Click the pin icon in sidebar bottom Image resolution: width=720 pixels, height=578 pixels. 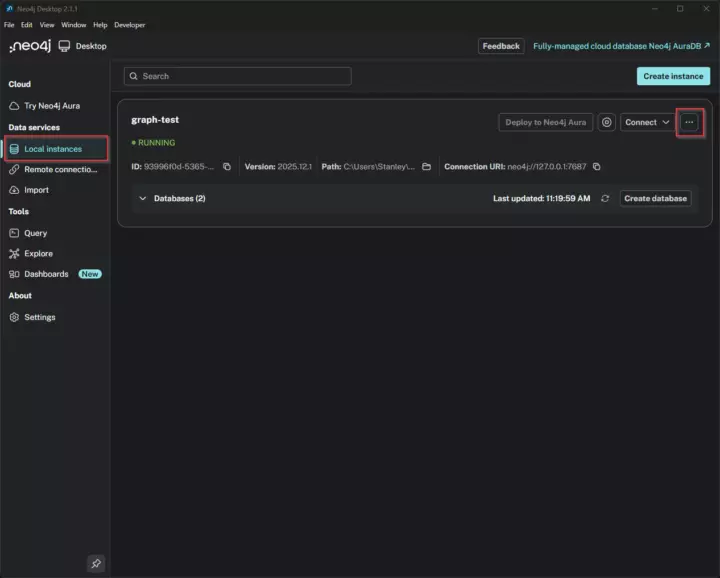tap(96, 563)
